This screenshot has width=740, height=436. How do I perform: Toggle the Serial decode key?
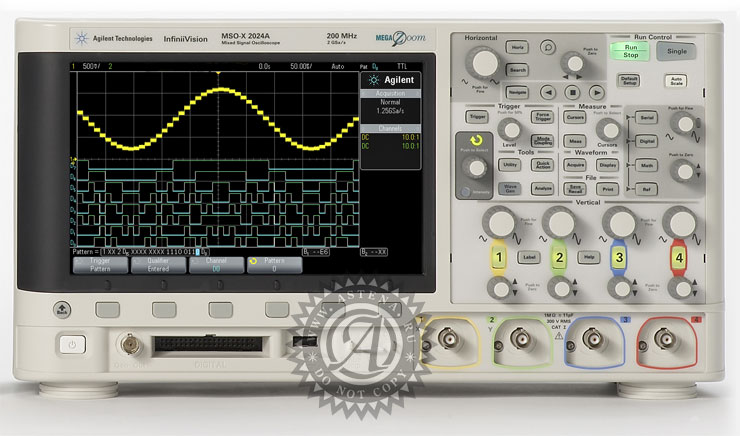click(647, 117)
